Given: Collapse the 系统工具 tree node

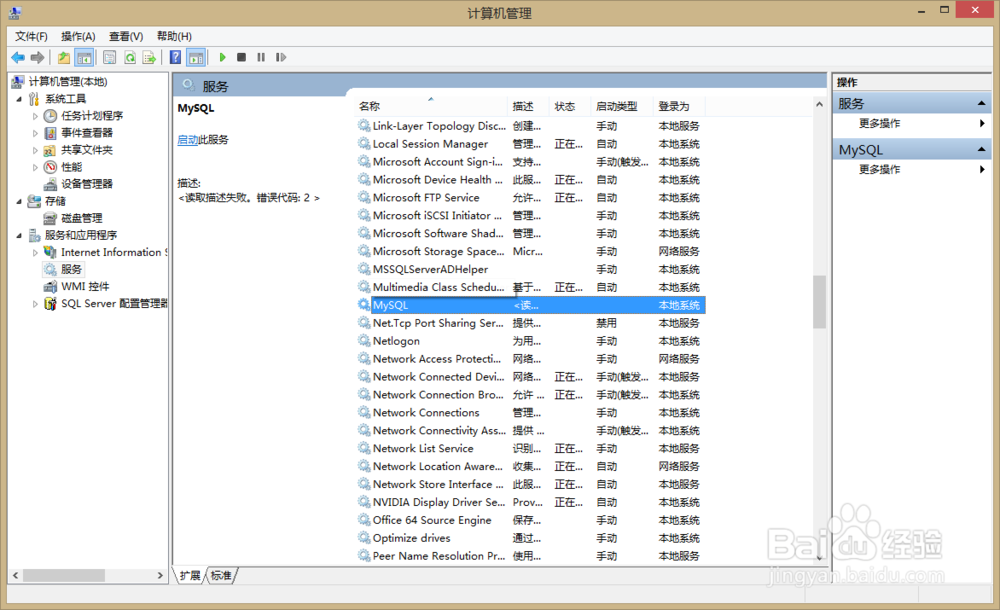Looking at the screenshot, I should pyautogui.click(x=19, y=99).
